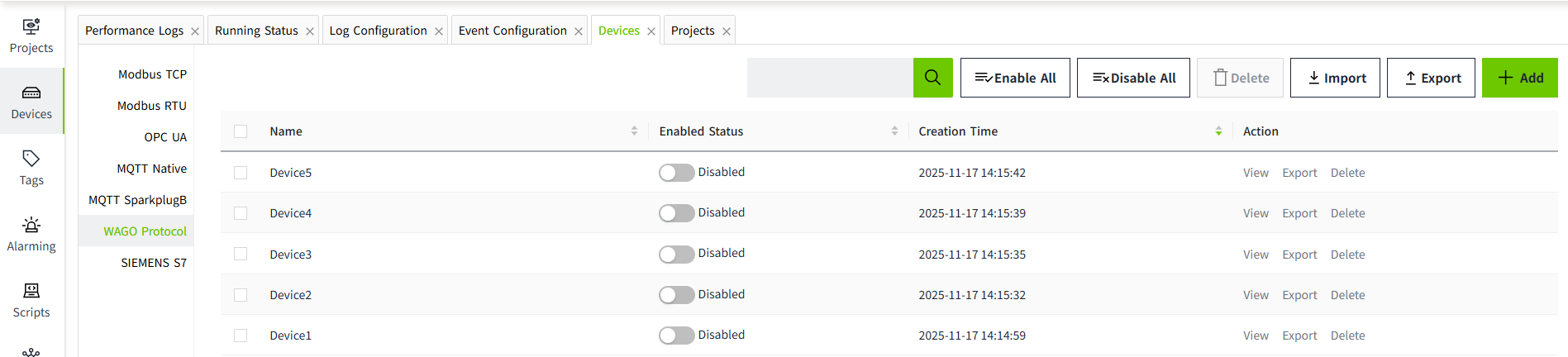Screen dimensions: 1568x357
Task: Click into the device search field
Action: 830,78
